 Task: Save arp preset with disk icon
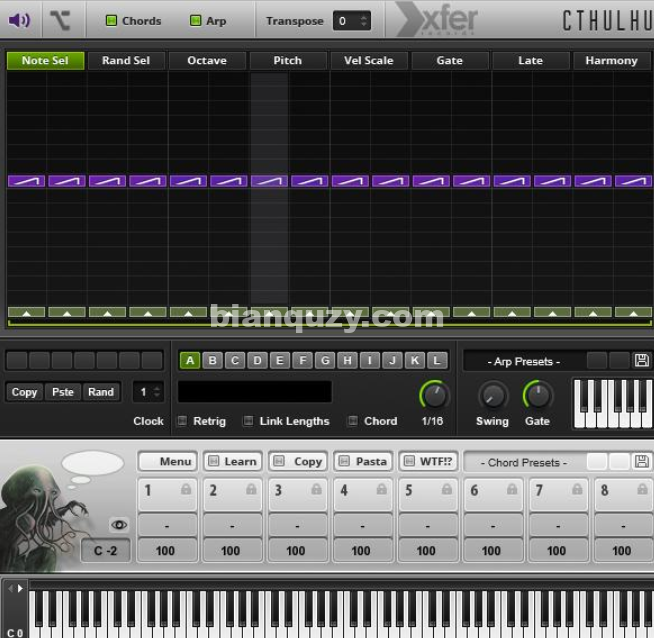(x=641, y=360)
